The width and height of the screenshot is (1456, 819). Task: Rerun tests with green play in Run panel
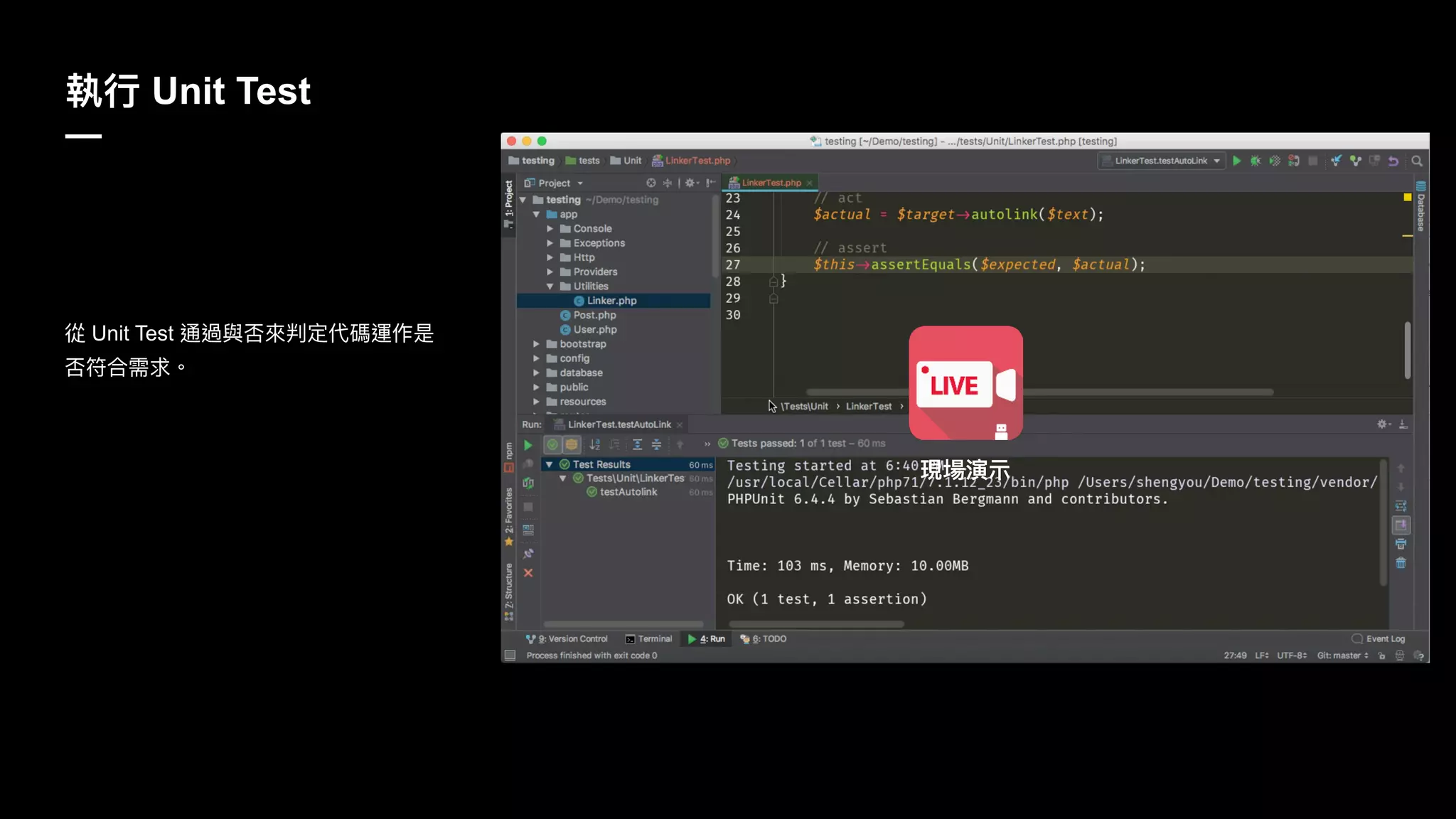528,445
